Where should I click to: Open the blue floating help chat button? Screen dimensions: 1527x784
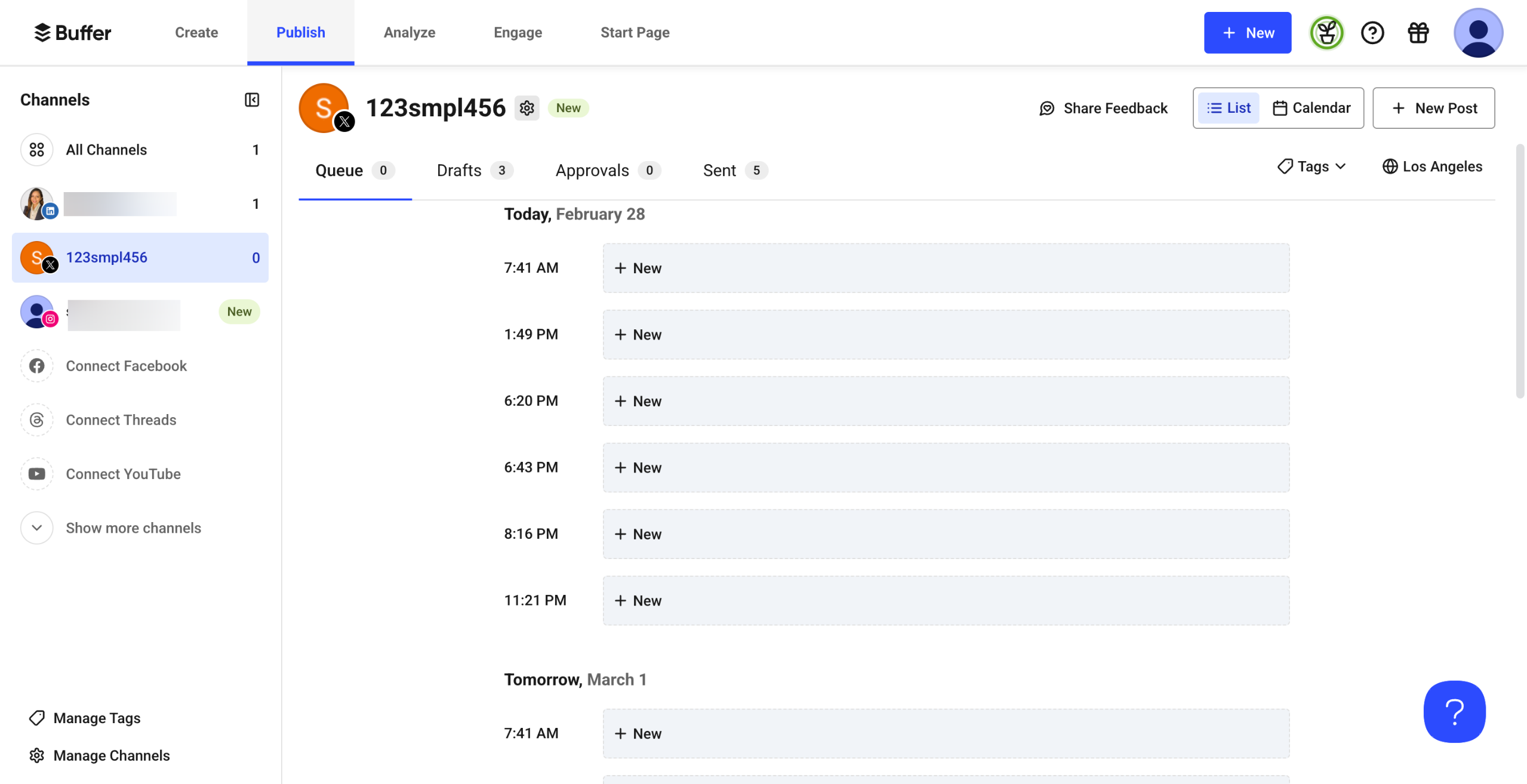point(1454,711)
